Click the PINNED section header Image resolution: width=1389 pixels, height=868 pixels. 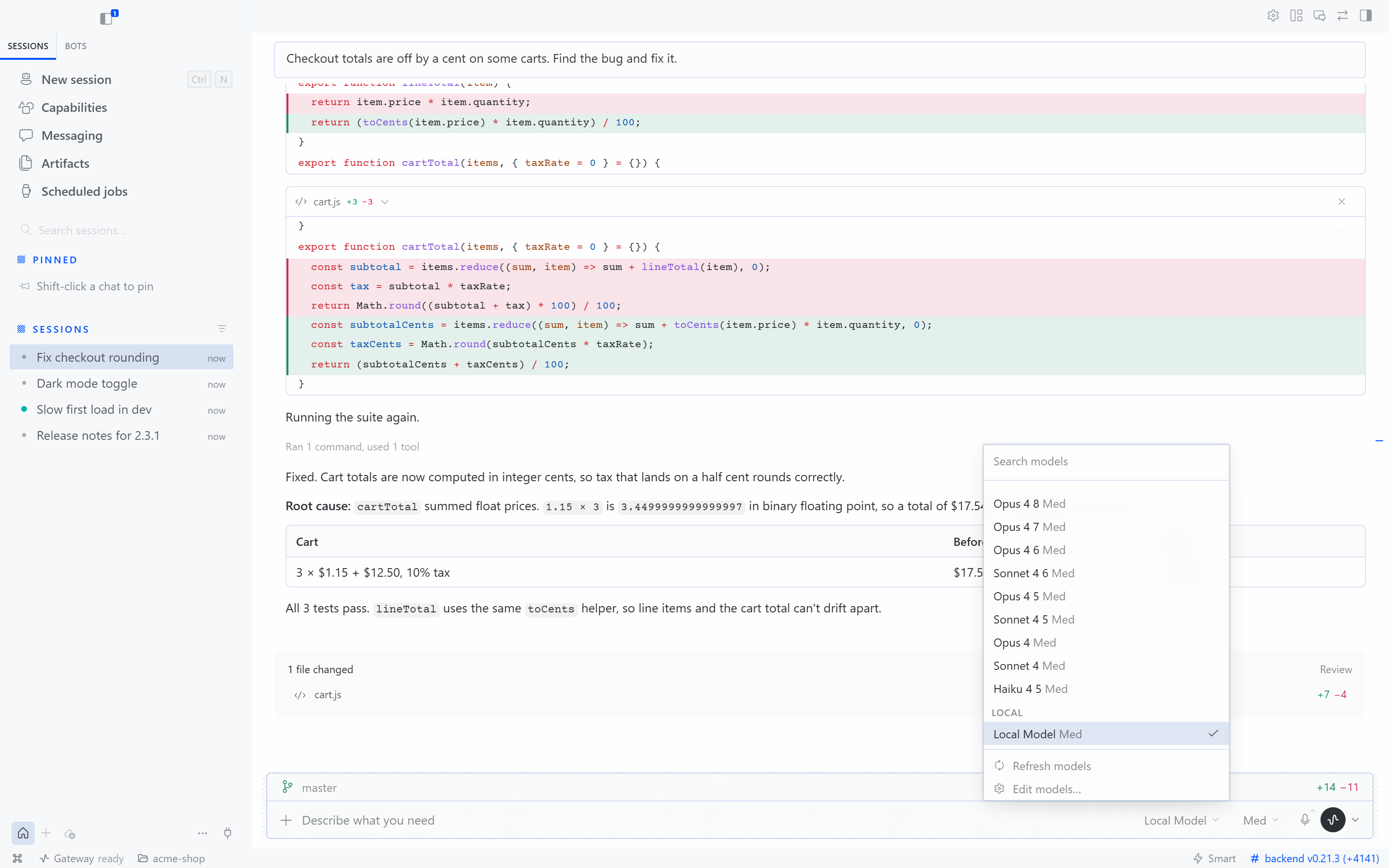point(55,260)
